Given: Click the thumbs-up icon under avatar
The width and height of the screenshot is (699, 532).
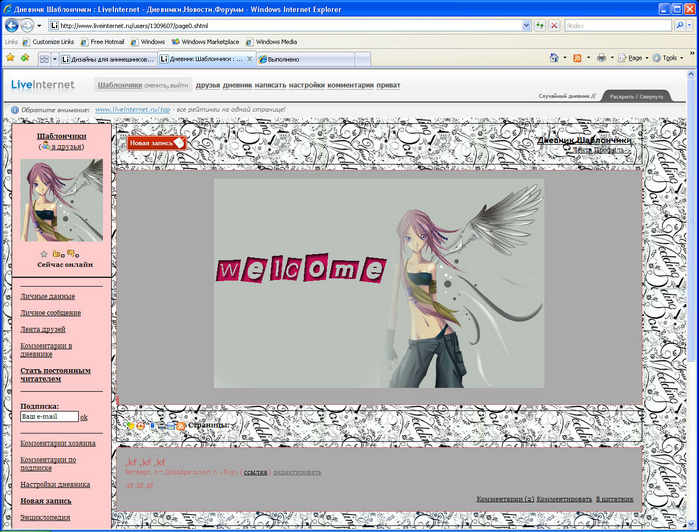Looking at the screenshot, I should pos(57,254).
